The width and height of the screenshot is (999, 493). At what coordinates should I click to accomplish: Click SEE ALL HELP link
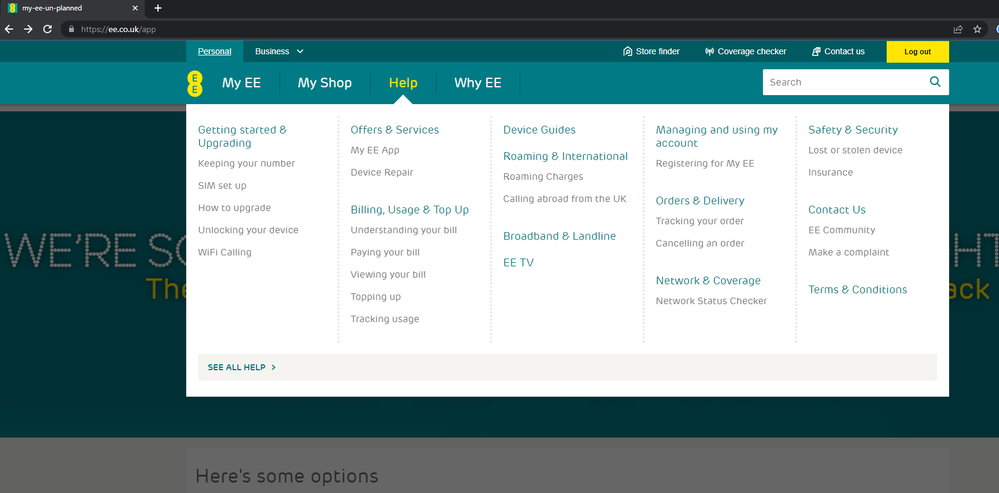click(241, 368)
